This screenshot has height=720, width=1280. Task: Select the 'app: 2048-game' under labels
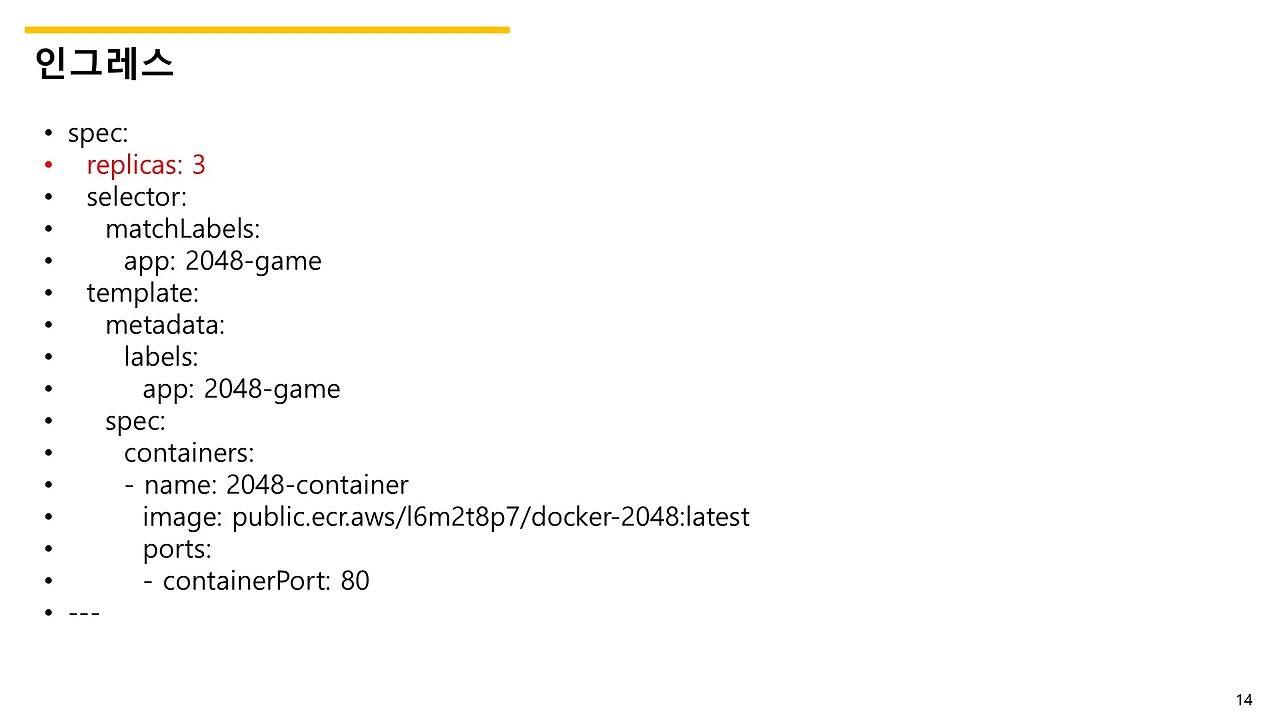[241, 389]
